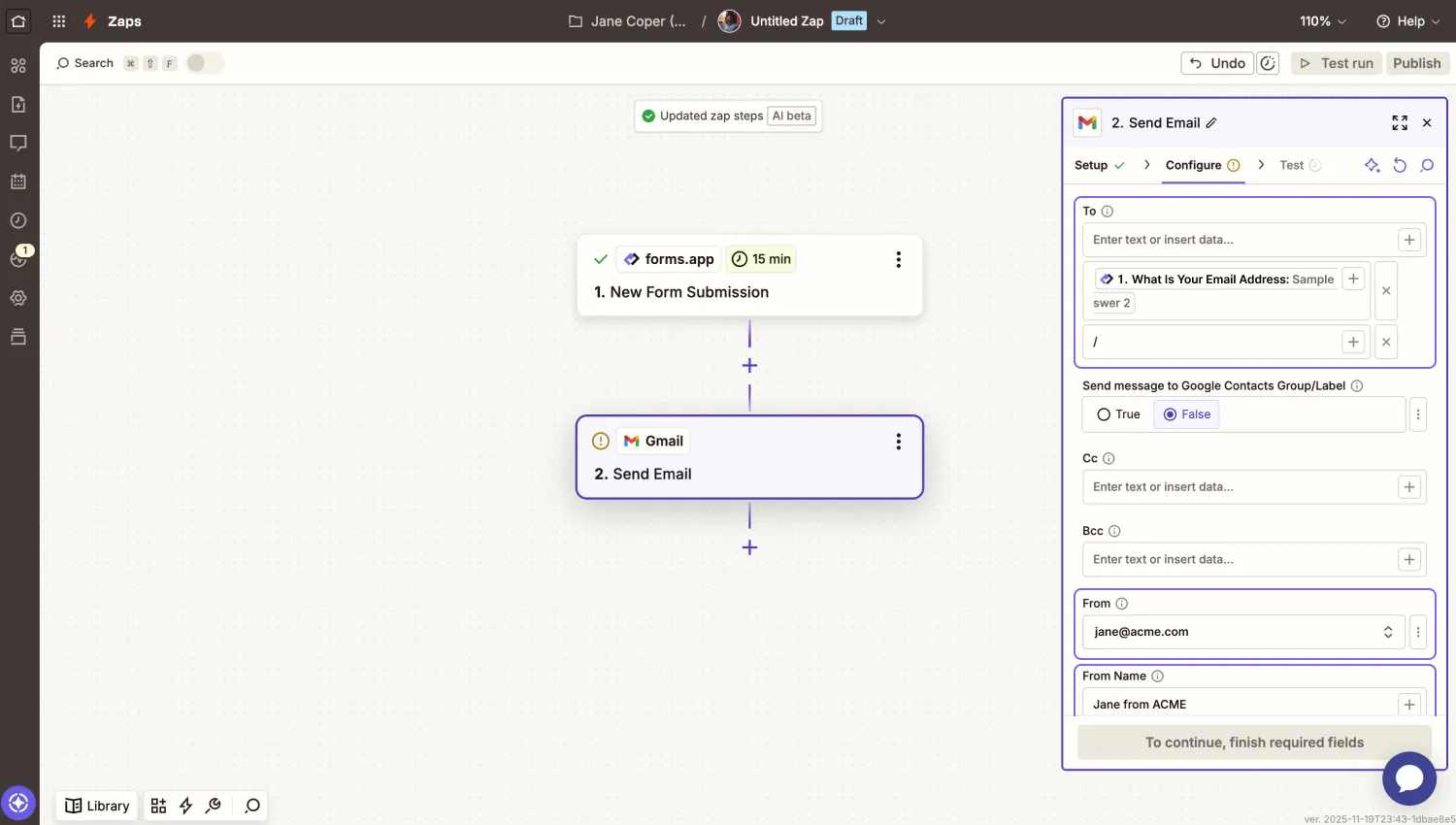
Task: Click the Publish button
Action: point(1416,62)
